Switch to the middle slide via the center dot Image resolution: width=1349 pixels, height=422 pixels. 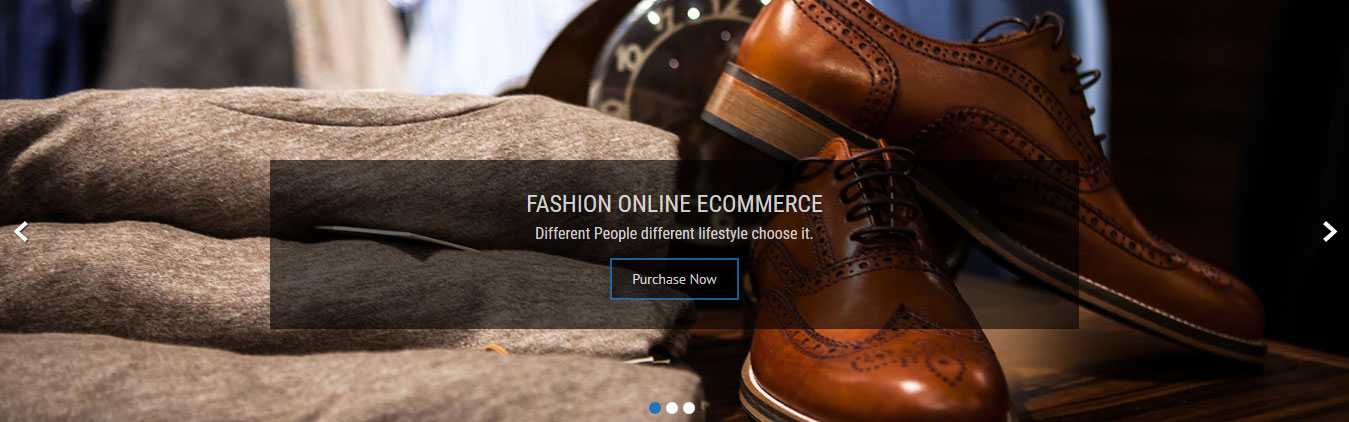click(x=672, y=408)
